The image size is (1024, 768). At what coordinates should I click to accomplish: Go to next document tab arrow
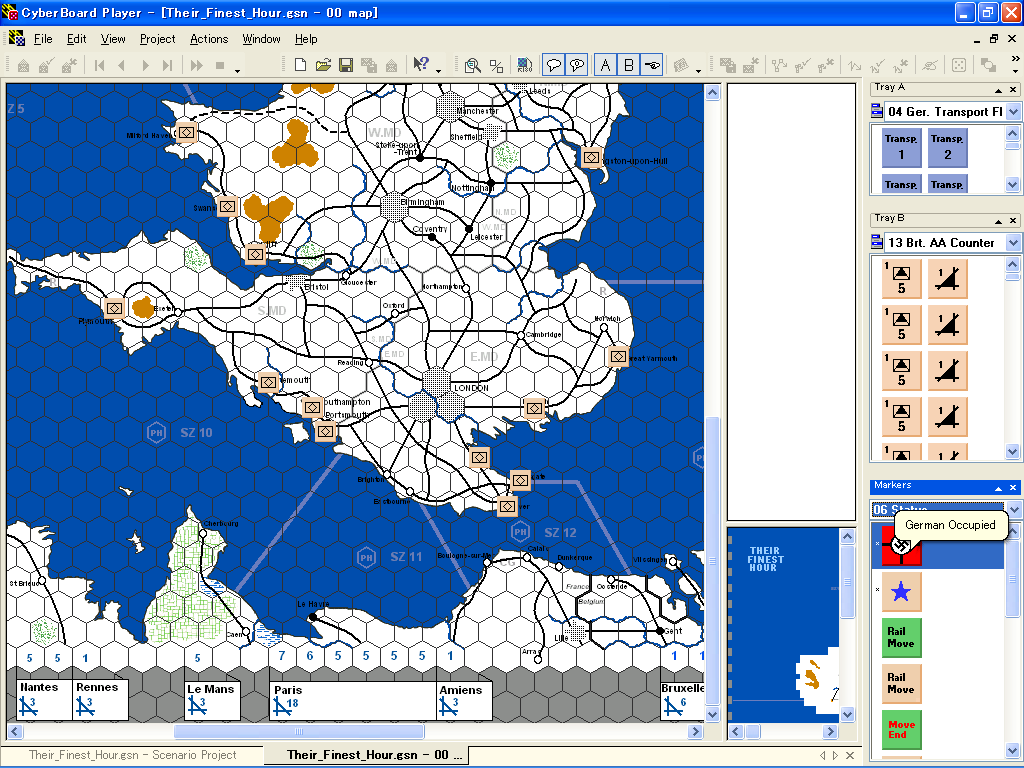coord(835,756)
